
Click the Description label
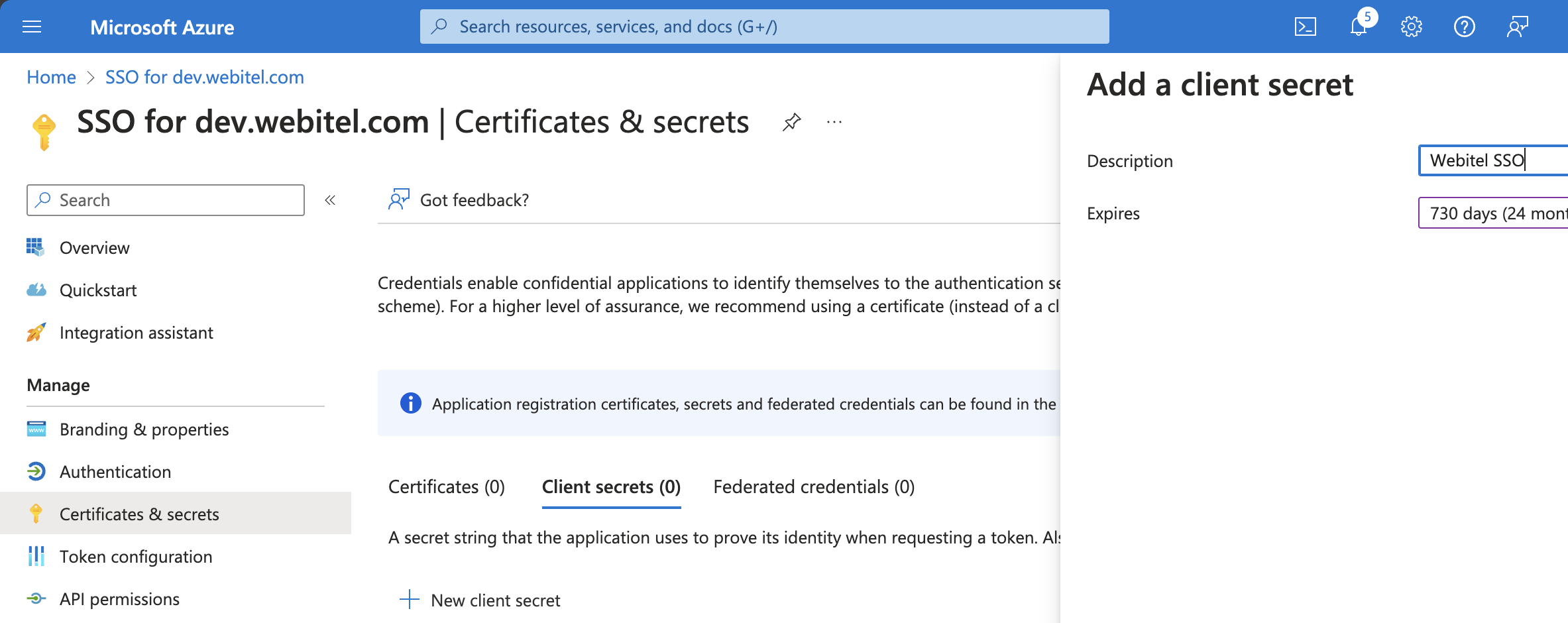pyautogui.click(x=1130, y=161)
